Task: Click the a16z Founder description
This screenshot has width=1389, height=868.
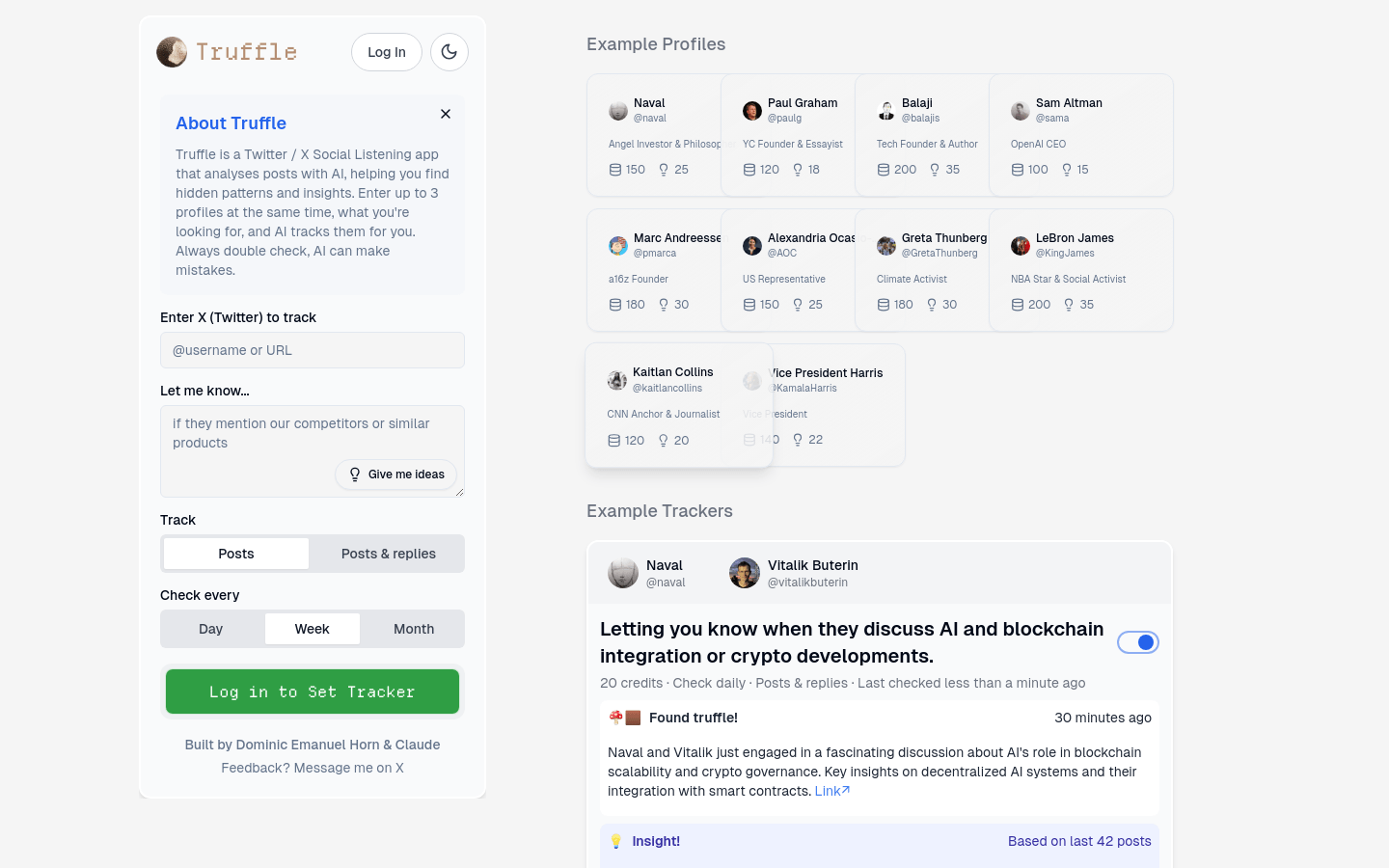Action: (639, 280)
